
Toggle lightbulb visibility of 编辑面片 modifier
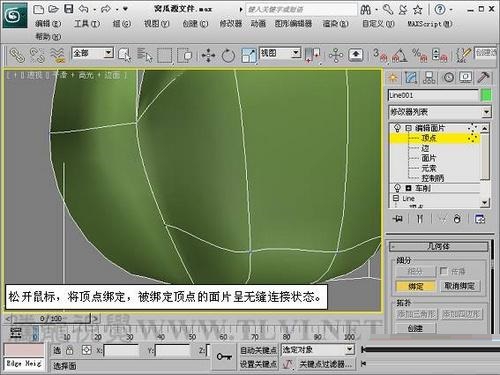point(397,128)
